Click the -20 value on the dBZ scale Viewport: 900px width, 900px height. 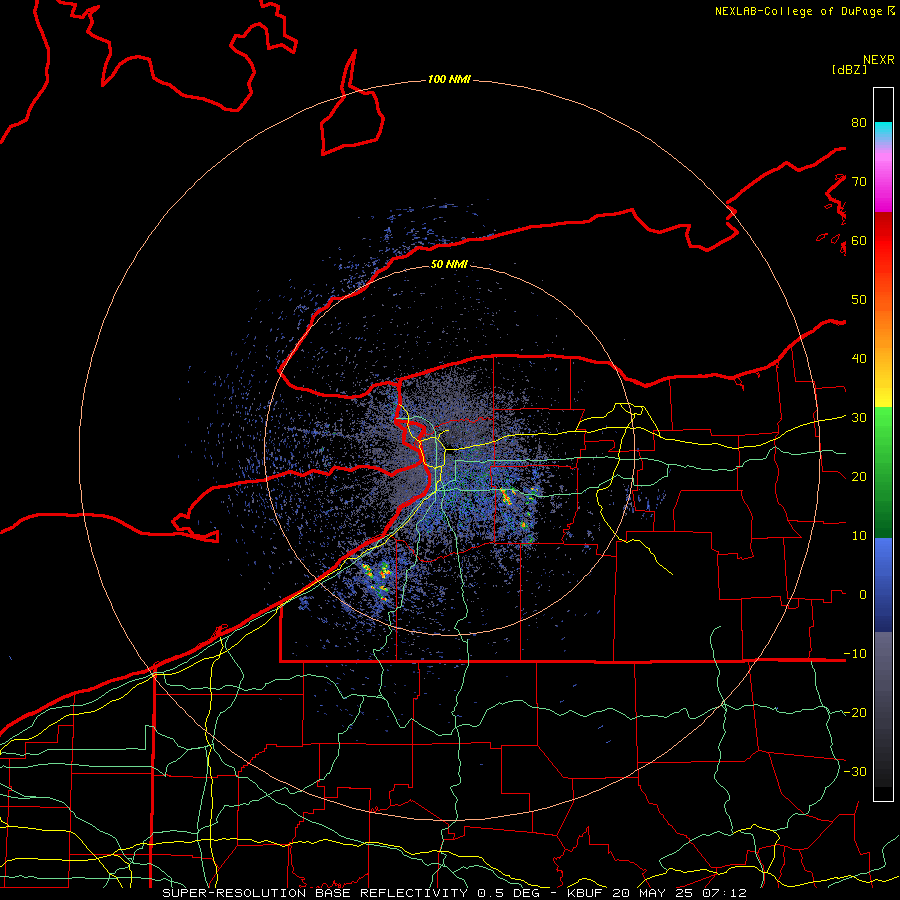855,713
